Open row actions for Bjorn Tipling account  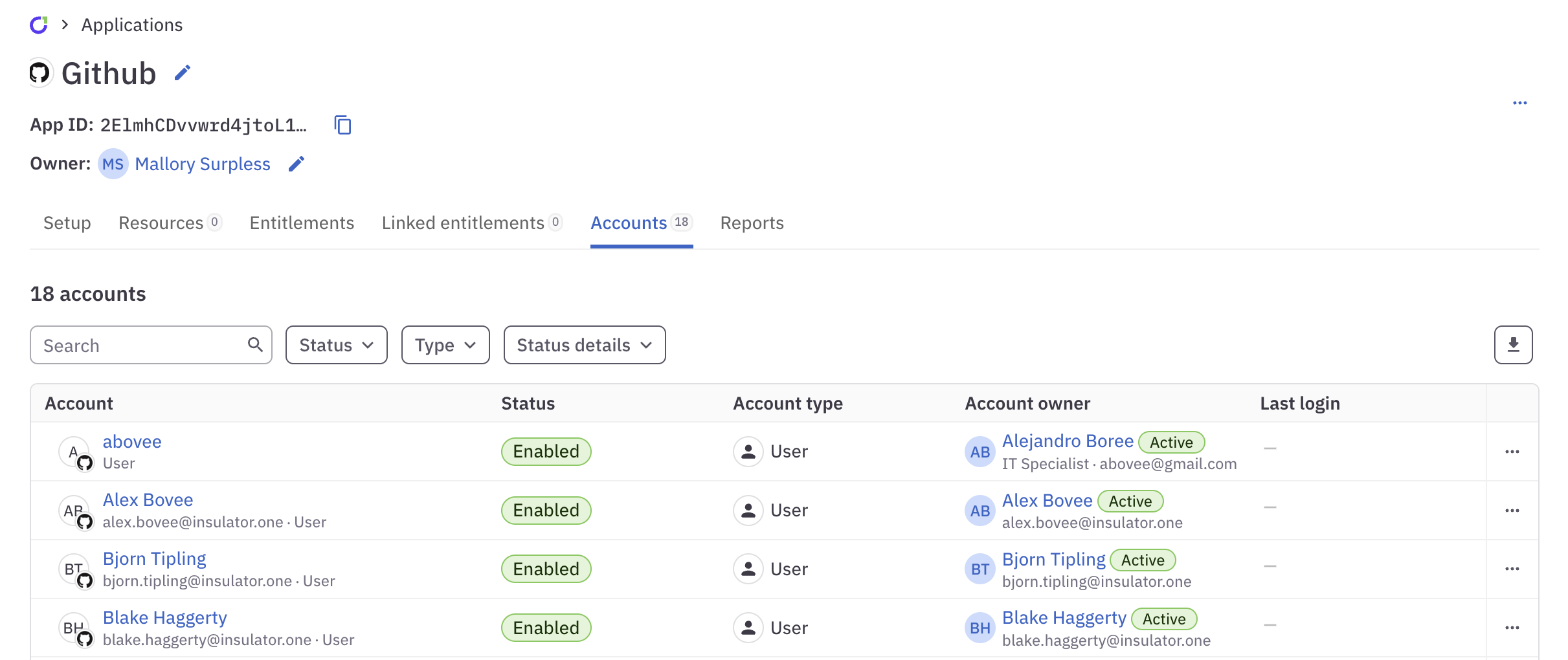tap(1512, 569)
